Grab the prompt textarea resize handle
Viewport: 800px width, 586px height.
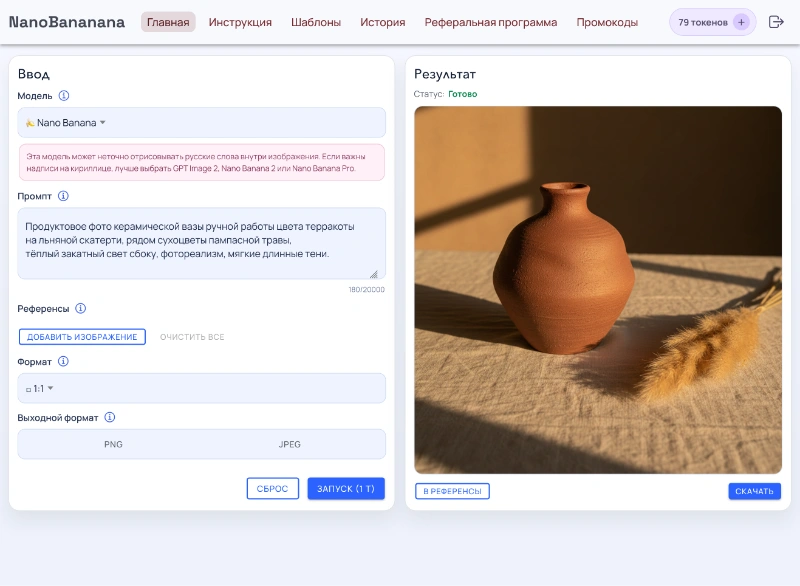coord(374,274)
